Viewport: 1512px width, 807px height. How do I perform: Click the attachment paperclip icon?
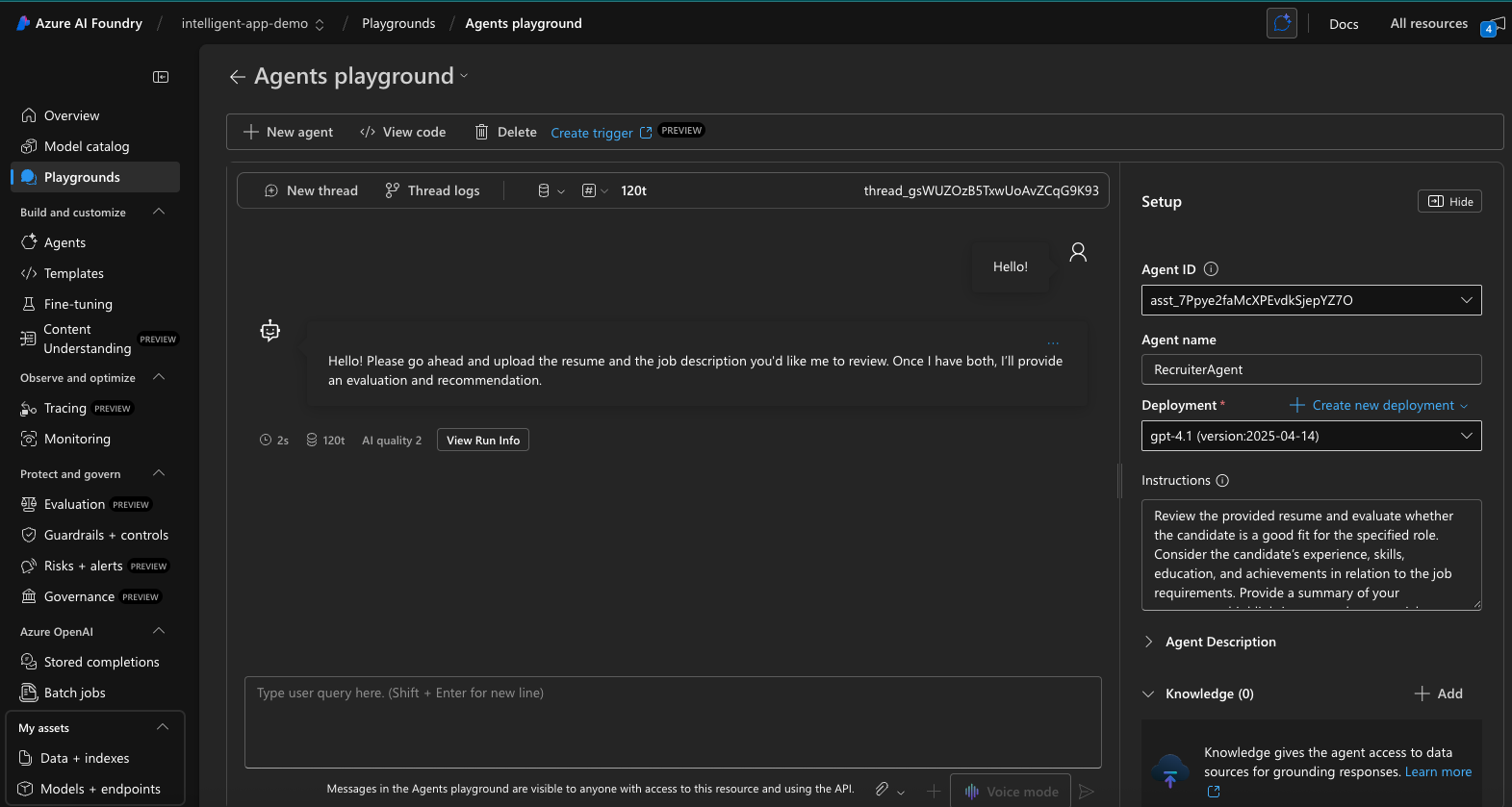[x=882, y=790]
